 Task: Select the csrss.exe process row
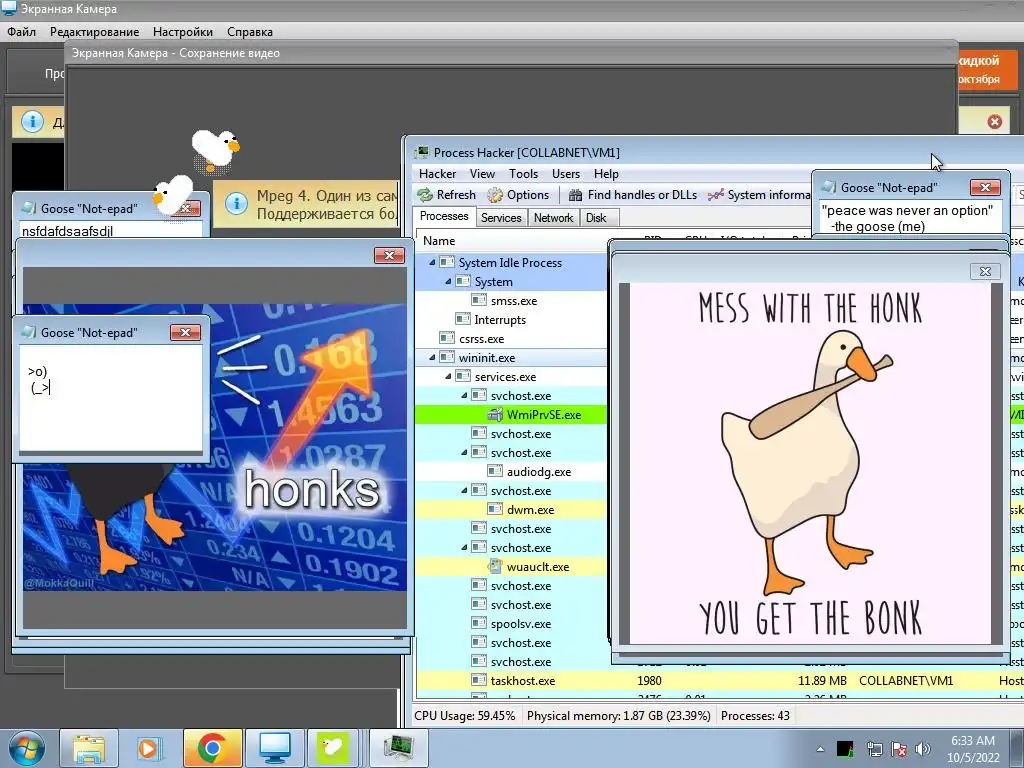coord(511,339)
